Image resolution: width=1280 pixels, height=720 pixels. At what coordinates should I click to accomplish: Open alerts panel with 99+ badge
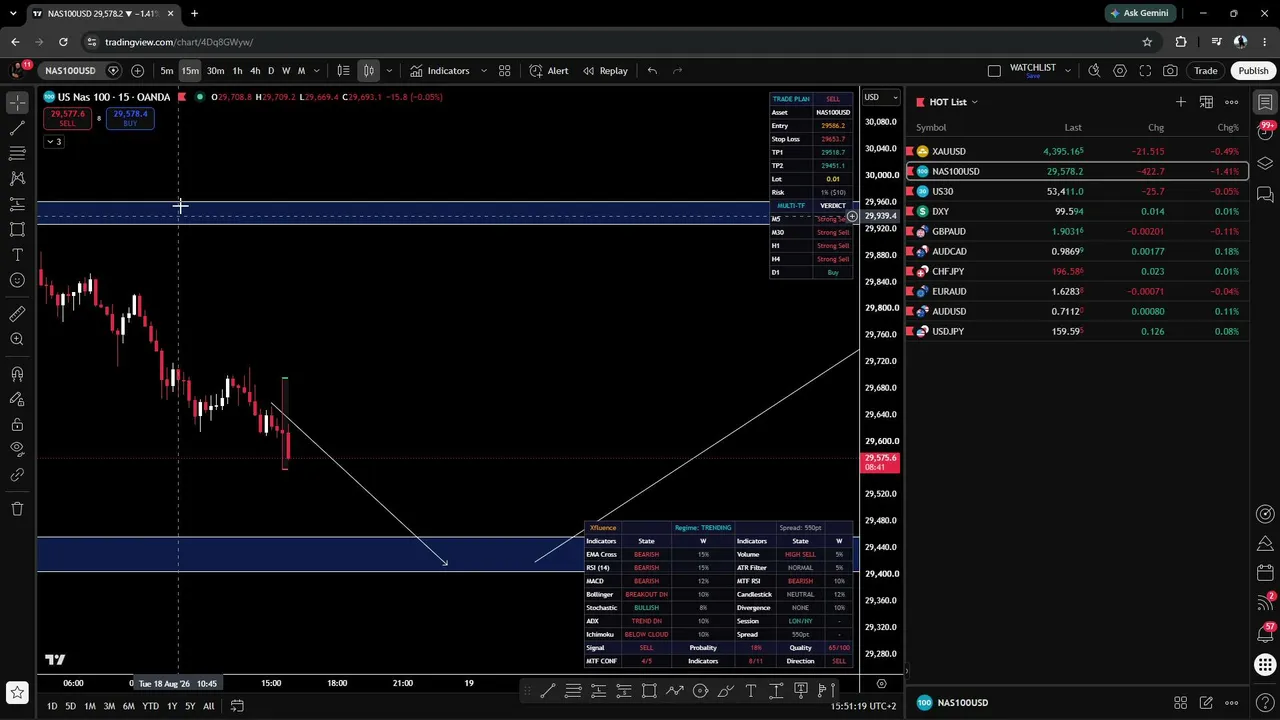tap(1265, 132)
